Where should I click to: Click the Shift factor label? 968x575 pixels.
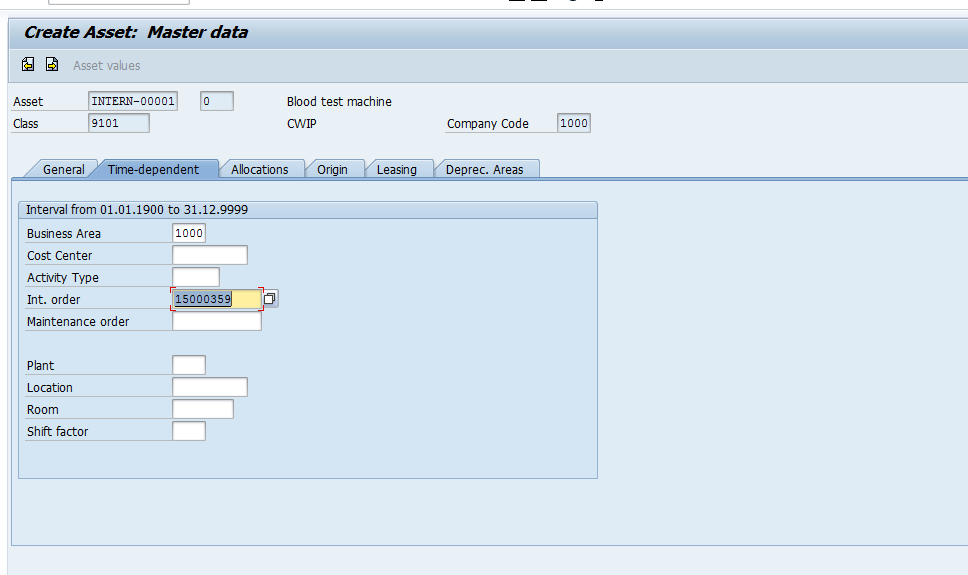[x=57, y=432]
